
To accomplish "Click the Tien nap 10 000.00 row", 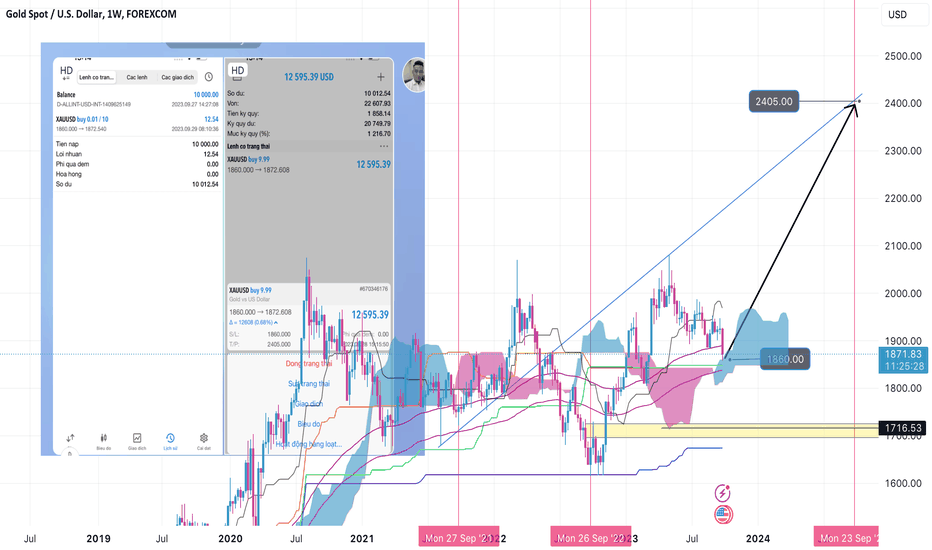I will pos(137,144).
